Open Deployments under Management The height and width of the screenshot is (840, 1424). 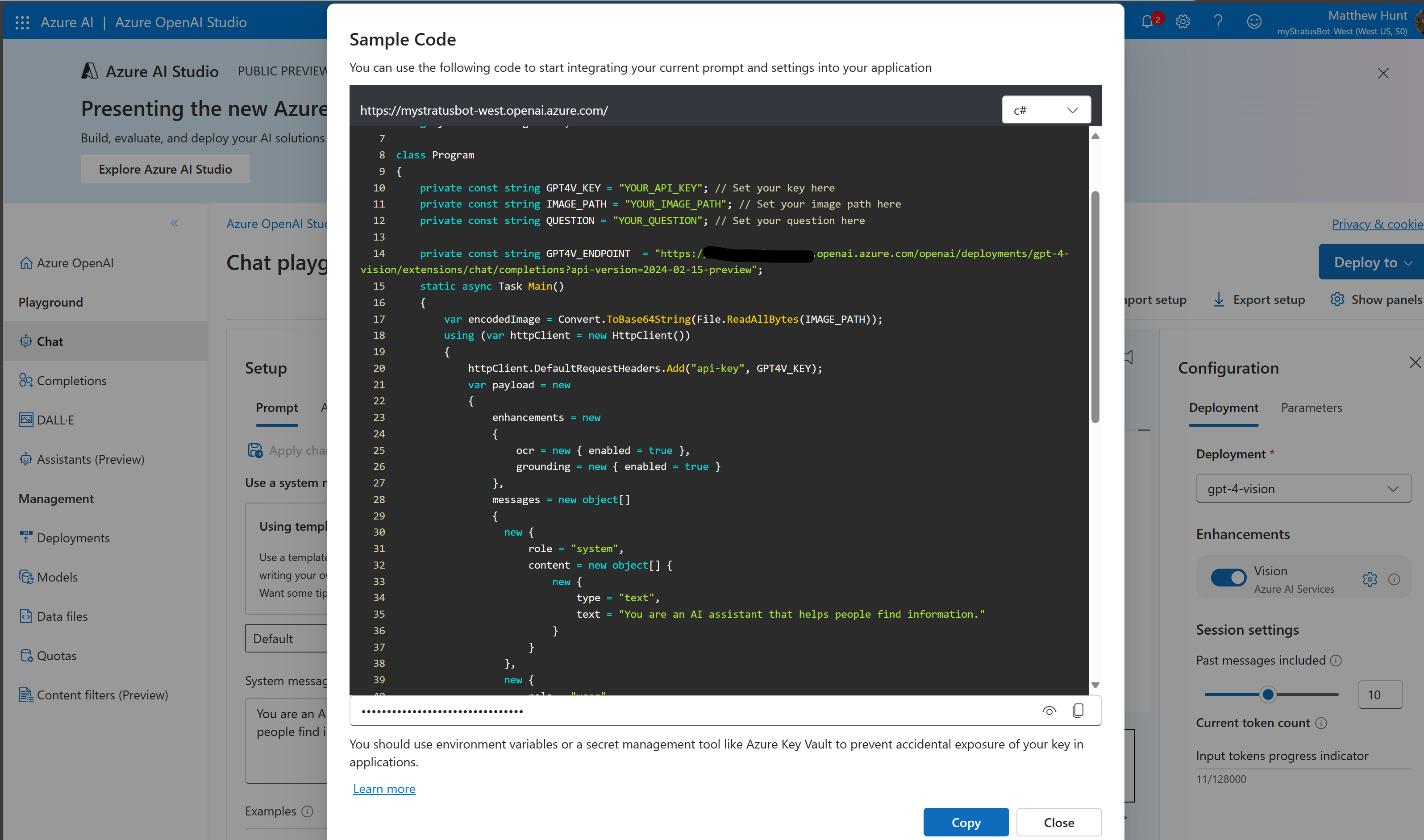coord(65,538)
